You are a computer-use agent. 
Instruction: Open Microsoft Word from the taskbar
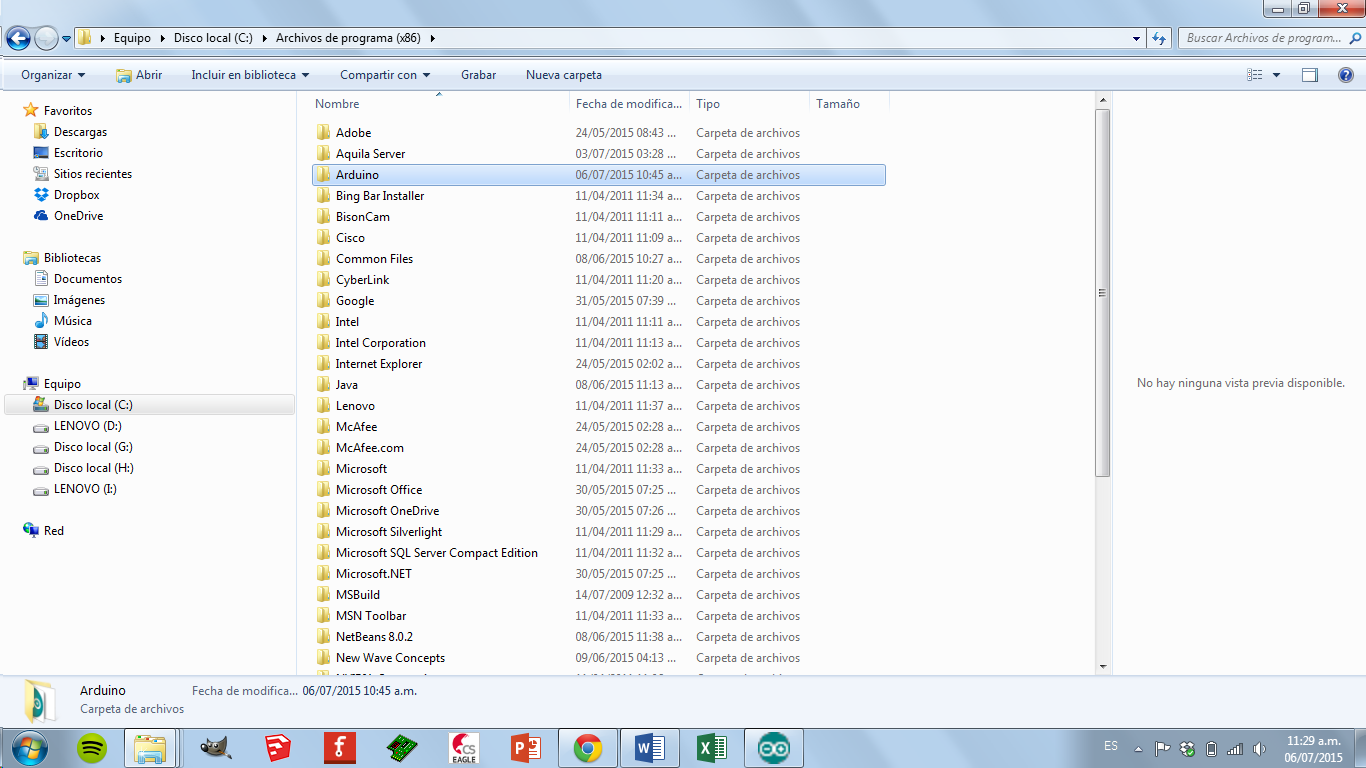pyautogui.click(x=650, y=748)
